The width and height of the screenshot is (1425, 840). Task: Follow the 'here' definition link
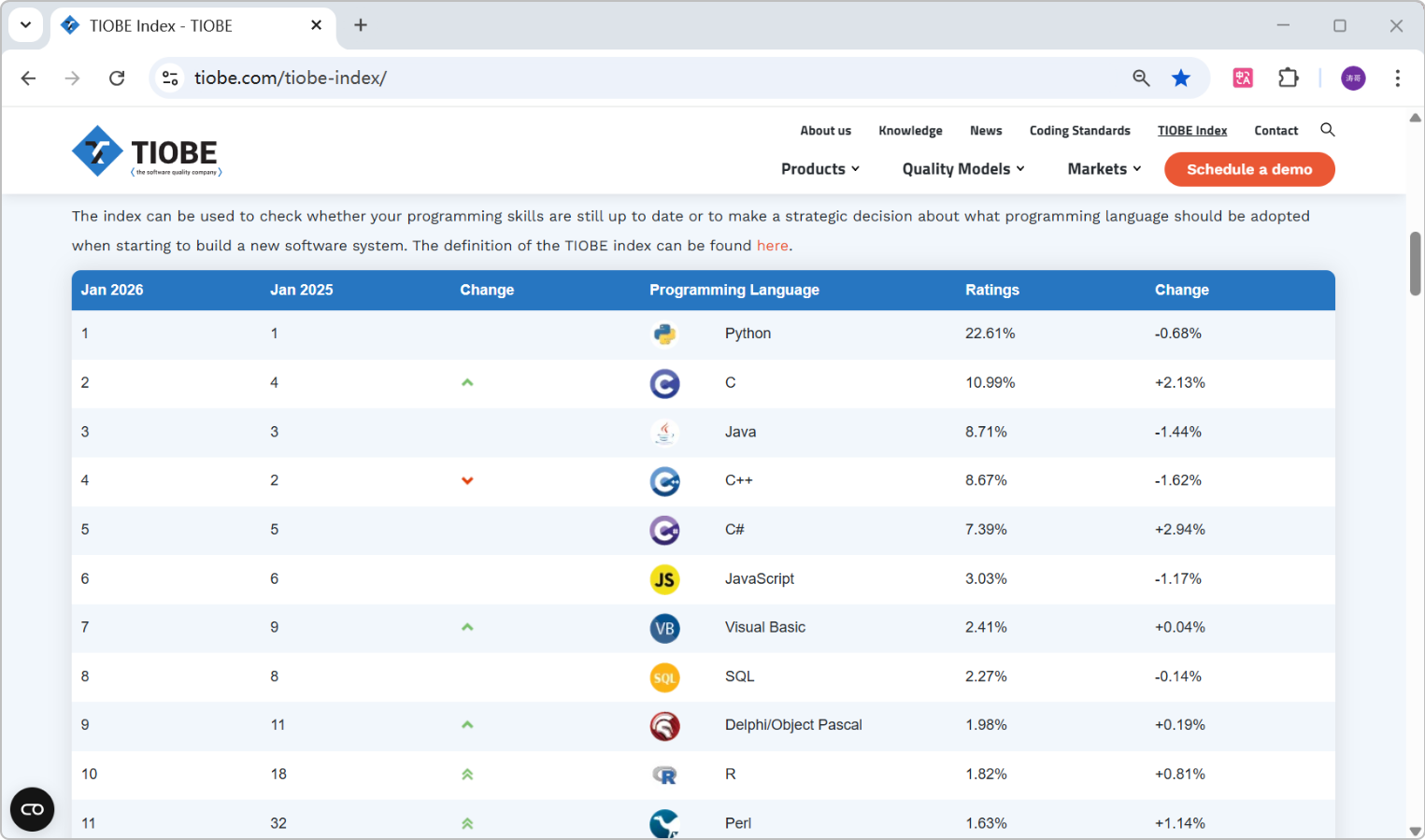pos(772,246)
